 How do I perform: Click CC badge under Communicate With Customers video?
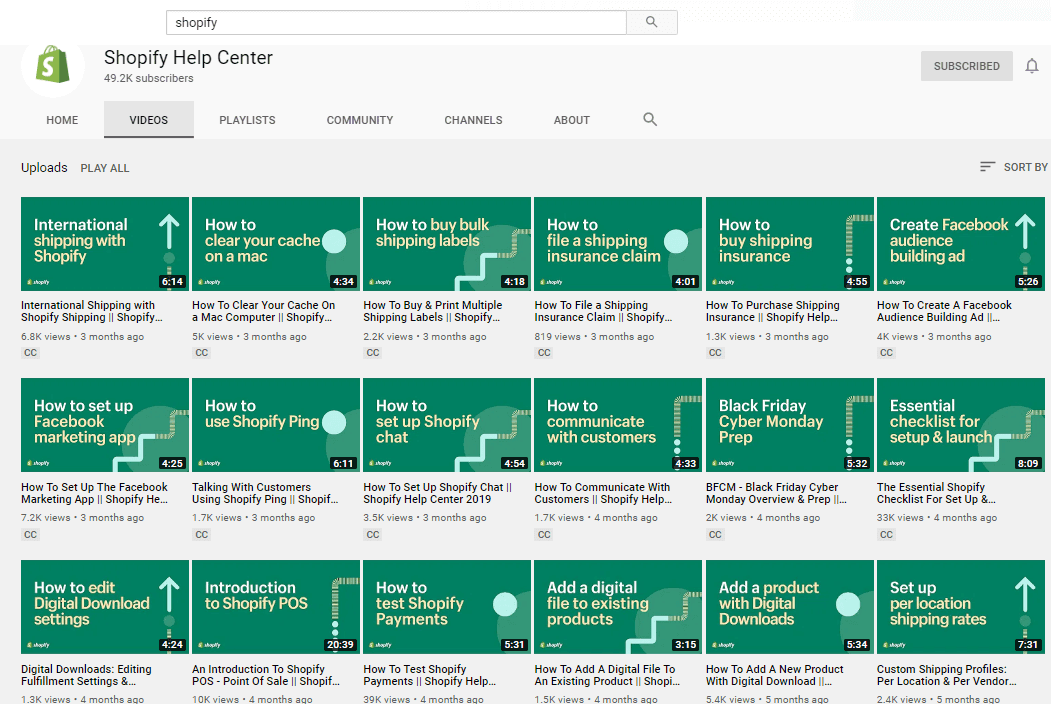tap(544, 534)
